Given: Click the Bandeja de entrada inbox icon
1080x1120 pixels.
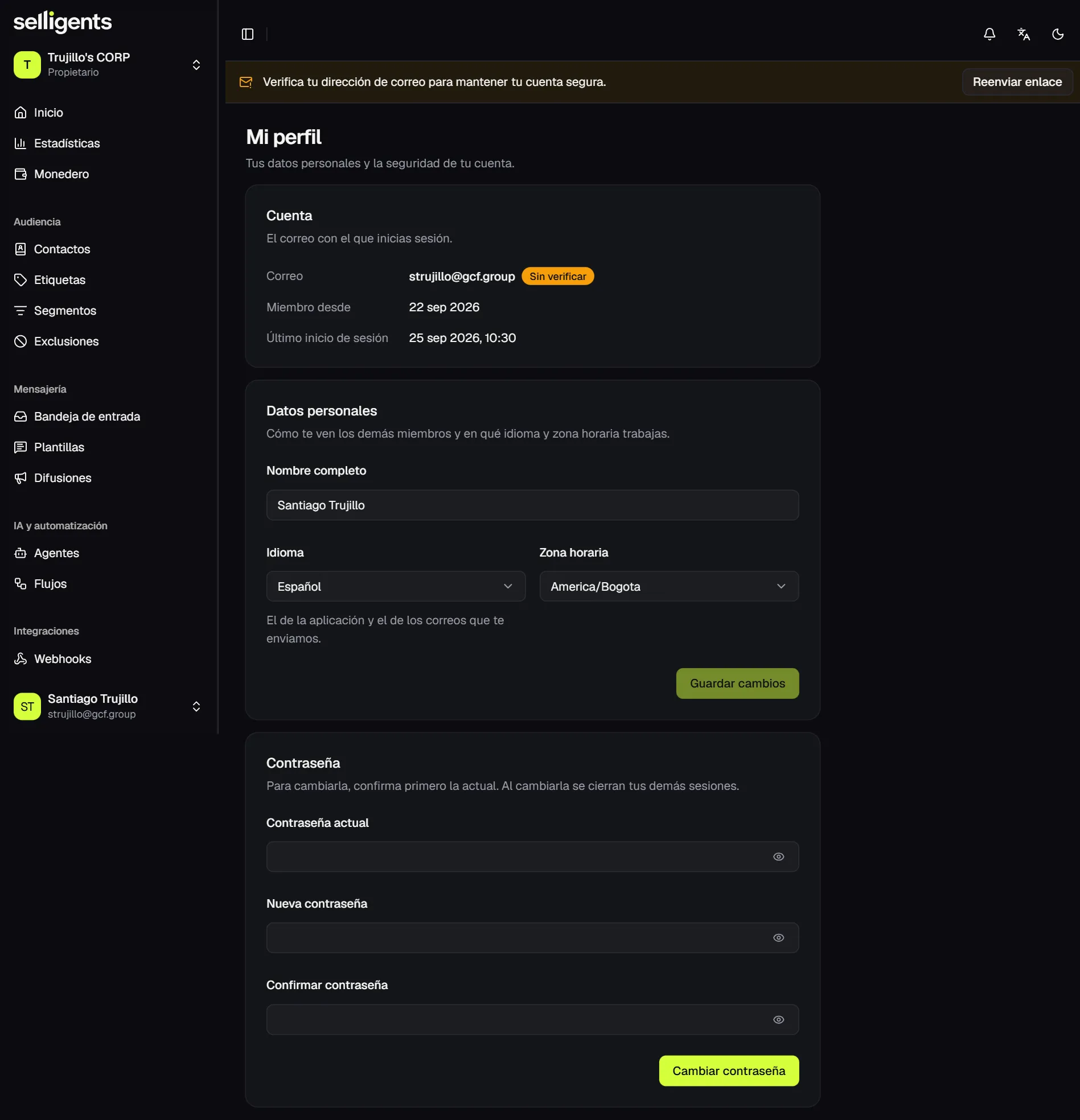Looking at the screenshot, I should pyautogui.click(x=20, y=417).
